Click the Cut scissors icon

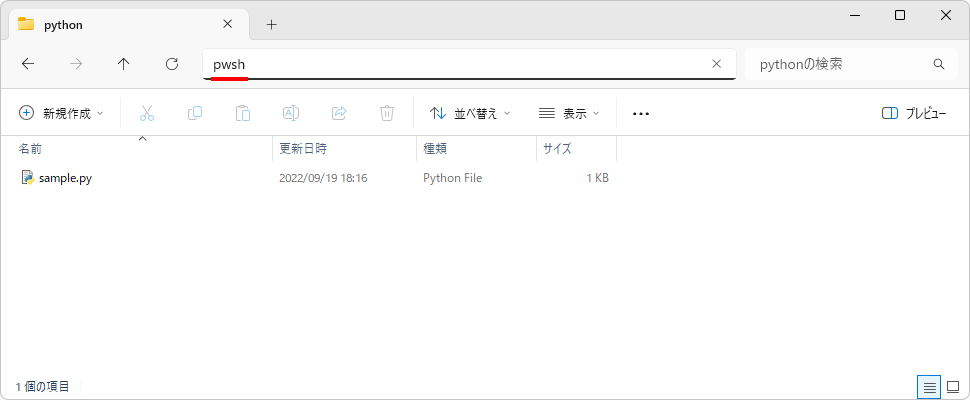(147, 113)
